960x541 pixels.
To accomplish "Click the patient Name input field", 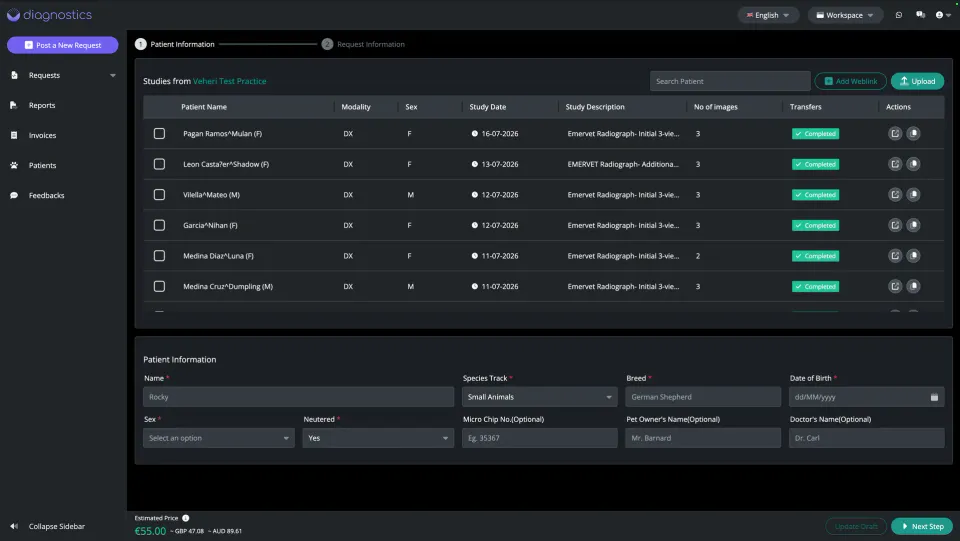I will coord(299,397).
